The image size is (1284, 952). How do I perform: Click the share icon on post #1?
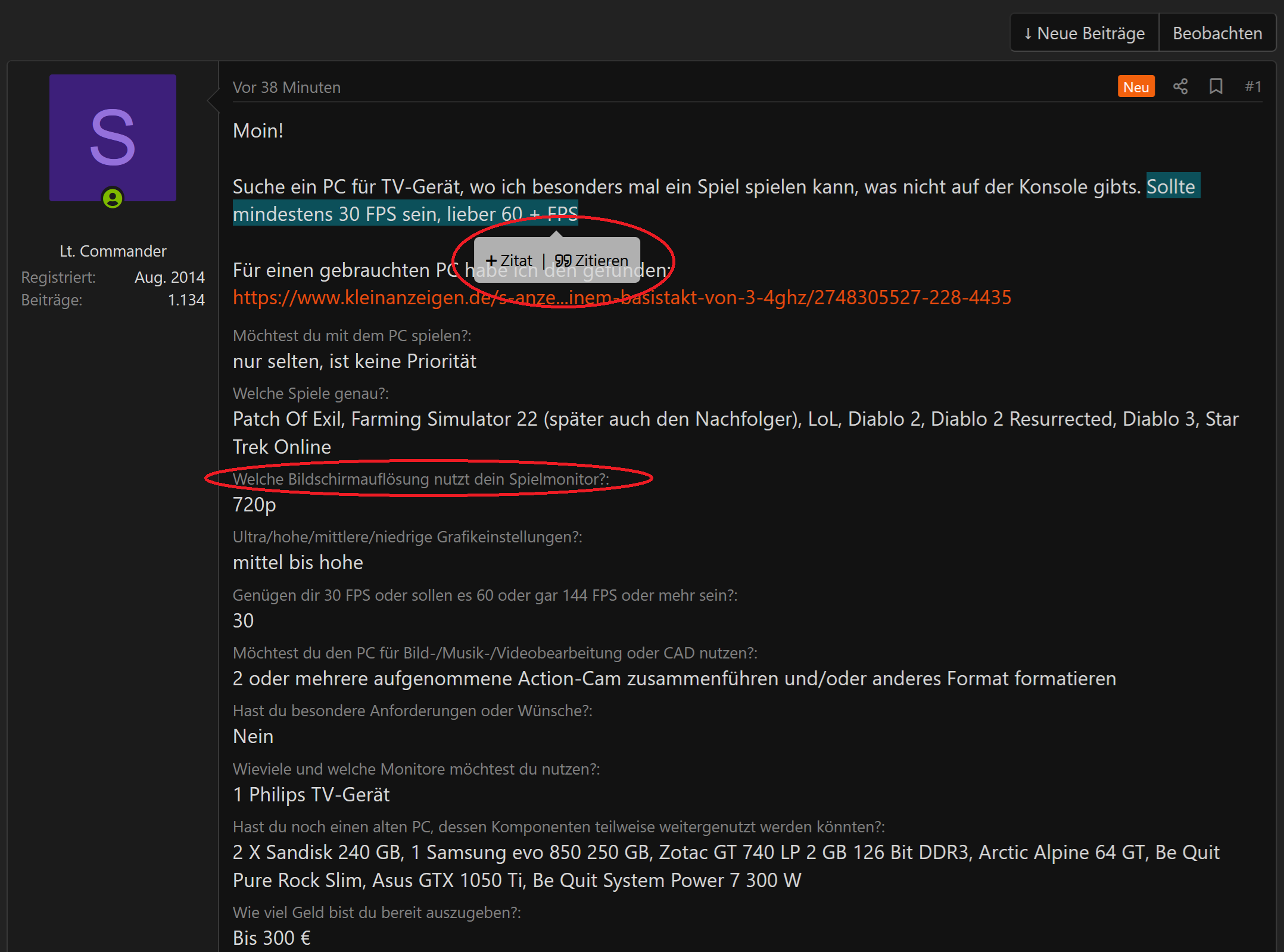[1180, 87]
